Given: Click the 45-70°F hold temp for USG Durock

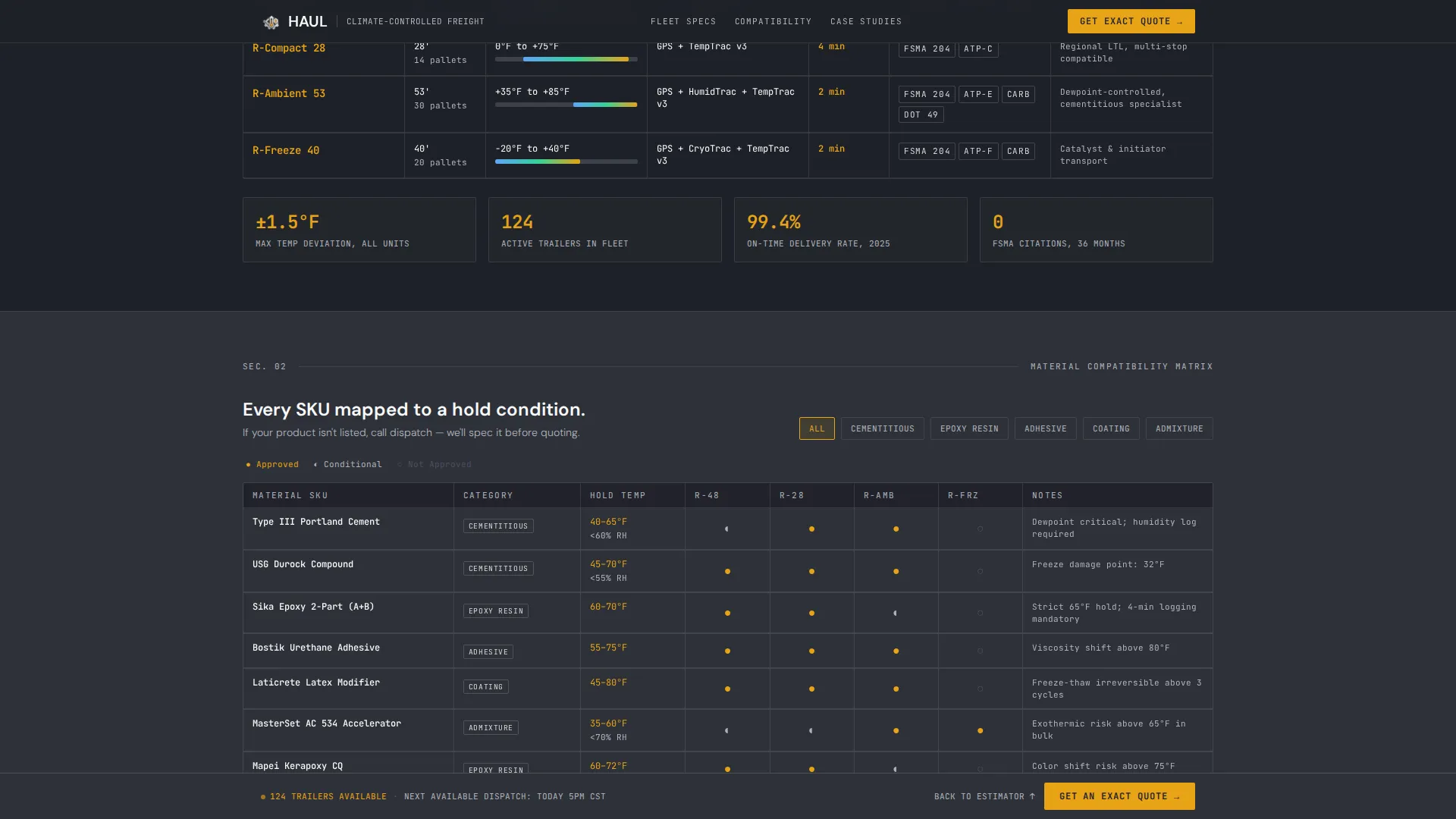Looking at the screenshot, I should pos(608,564).
